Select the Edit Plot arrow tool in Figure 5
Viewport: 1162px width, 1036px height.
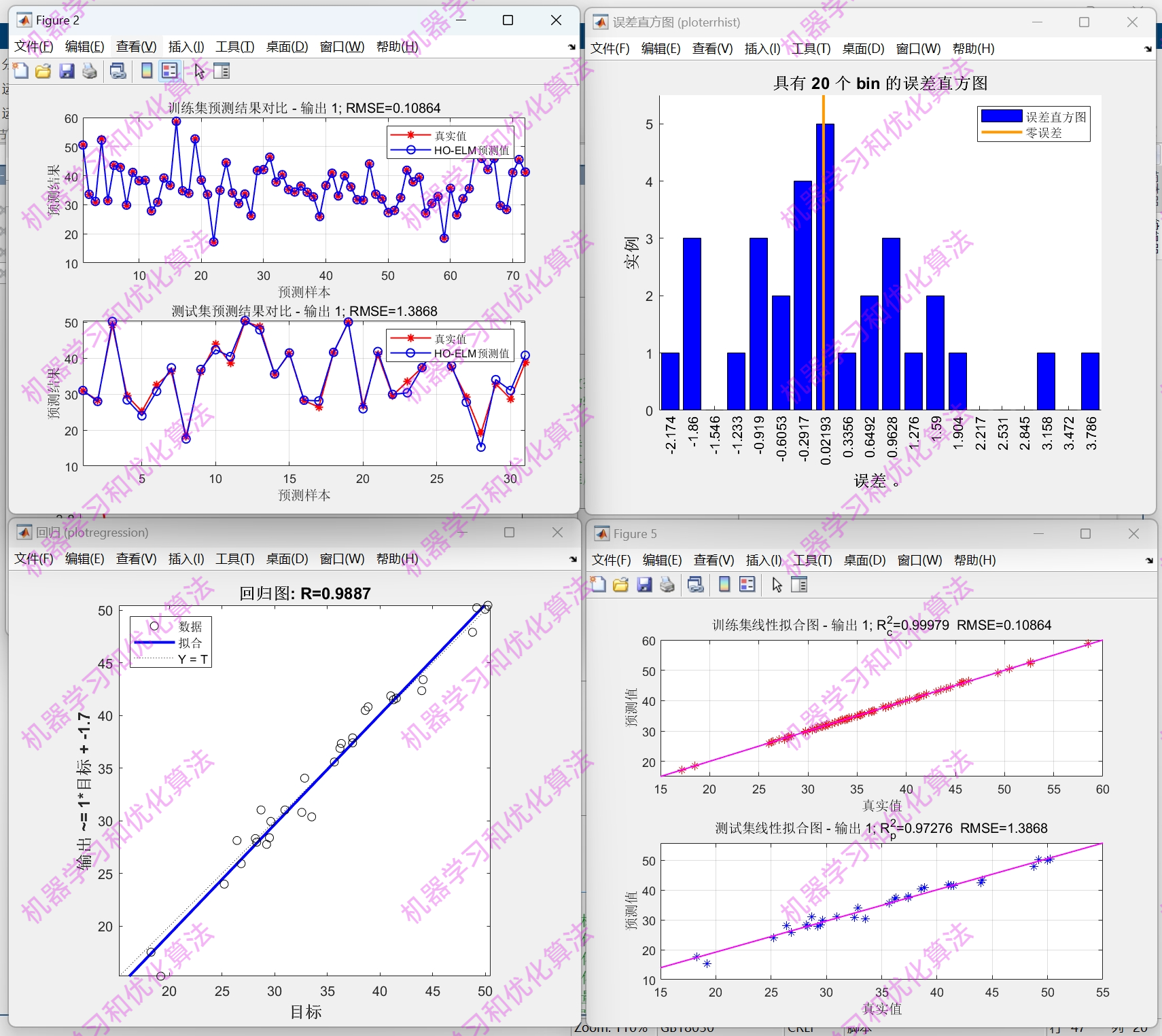[x=777, y=584]
